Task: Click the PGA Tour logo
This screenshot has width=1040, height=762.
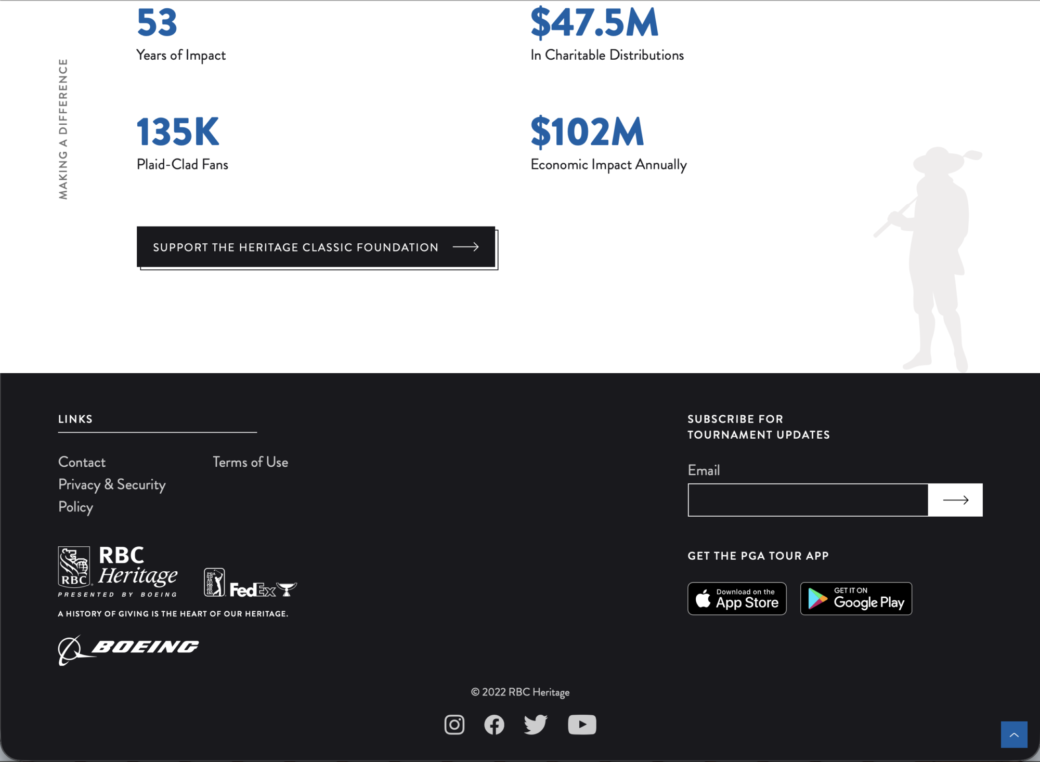Action: (214, 583)
